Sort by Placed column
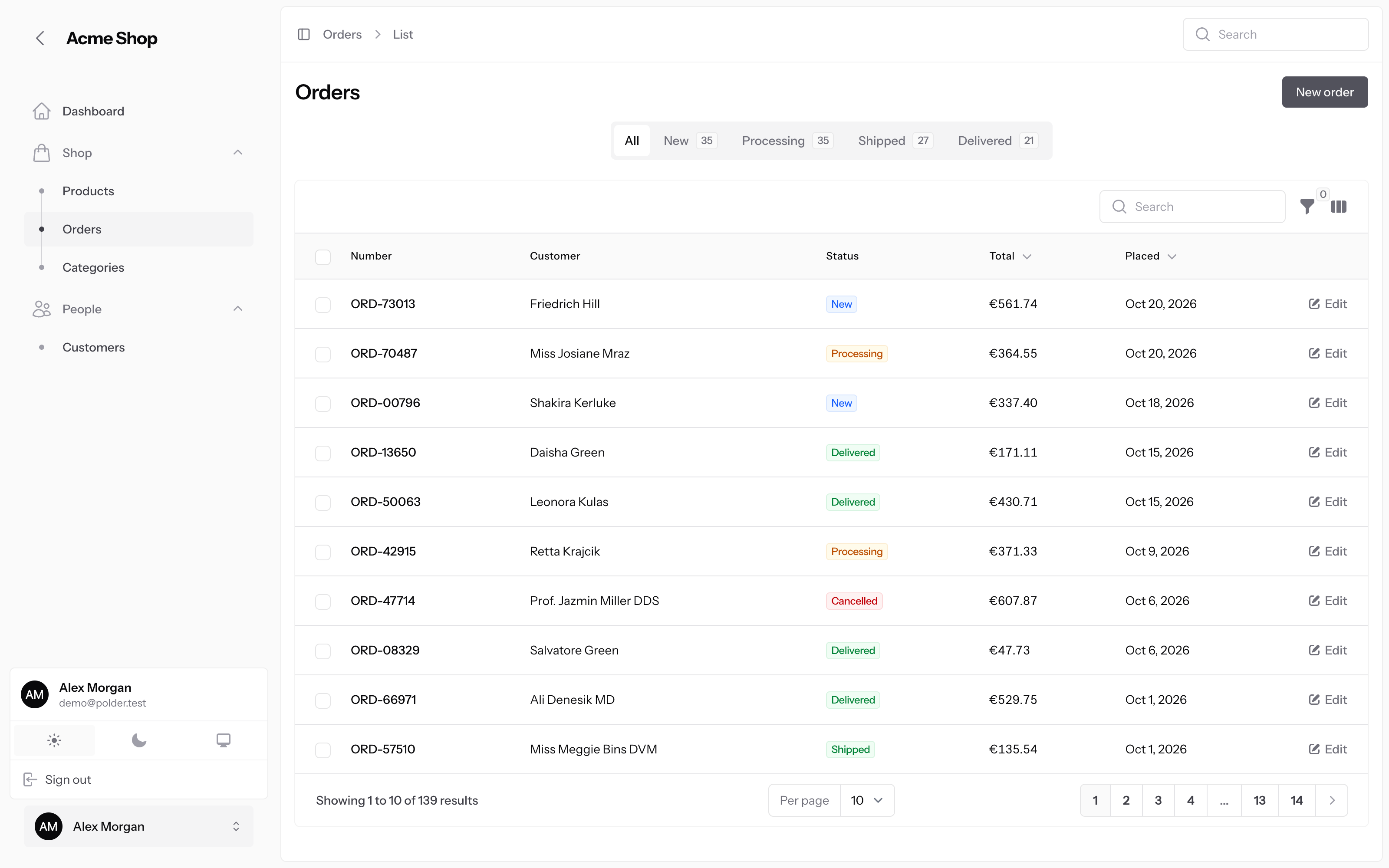Image resolution: width=1389 pixels, height=868 pixels. point(1150,256)
